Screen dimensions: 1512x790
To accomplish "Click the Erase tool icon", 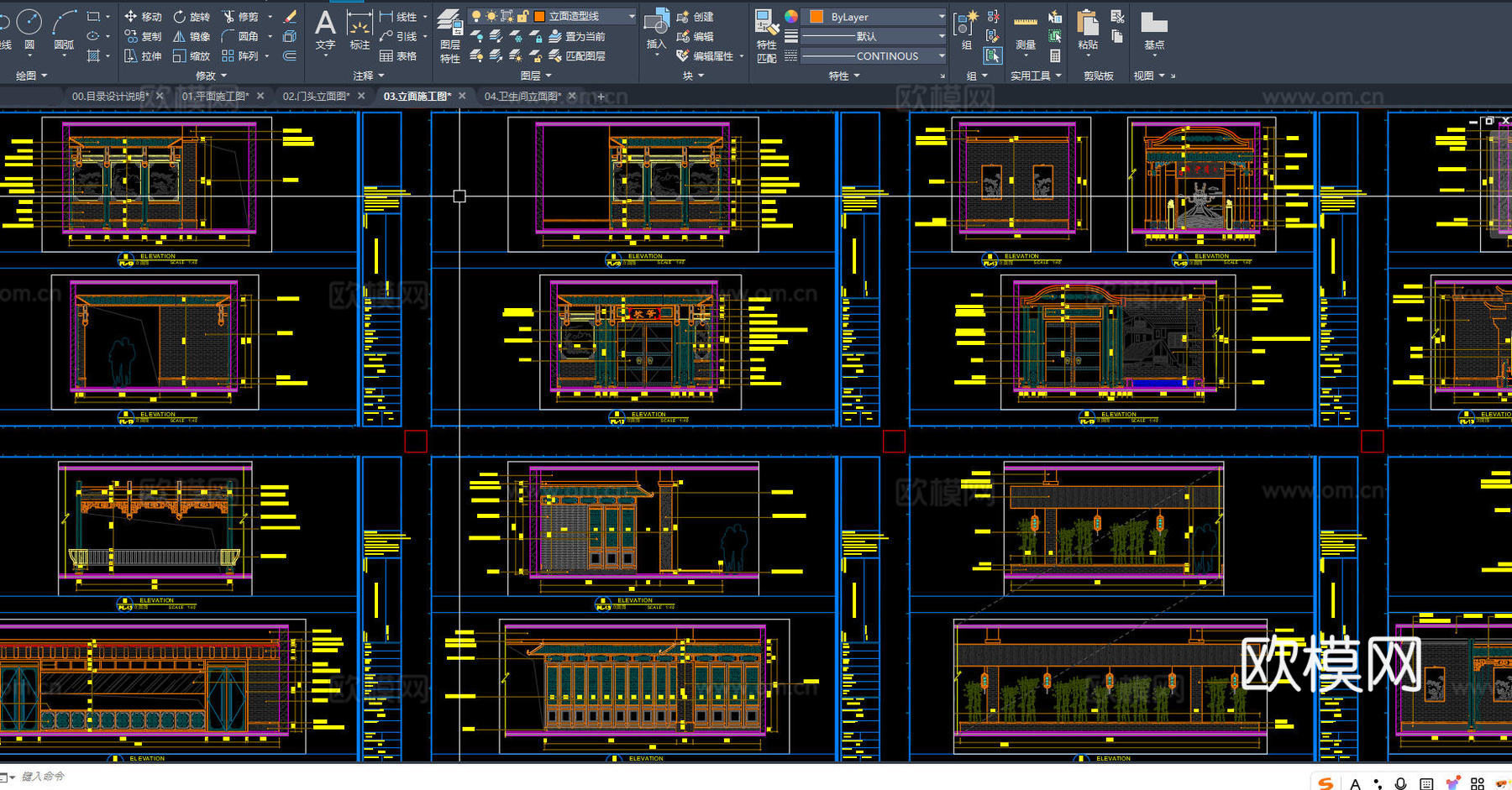I will 290,17.
